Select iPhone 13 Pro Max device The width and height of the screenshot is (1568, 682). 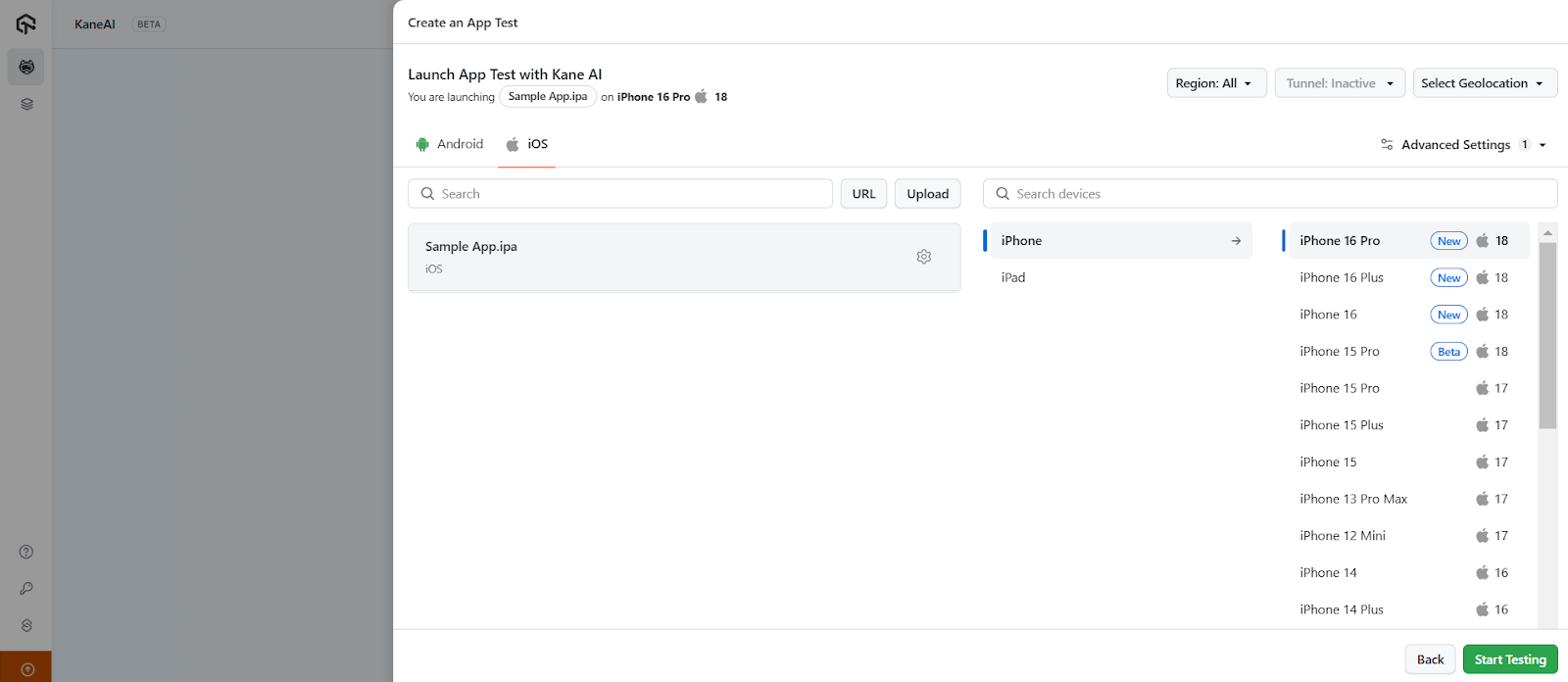pos(1409,499)
